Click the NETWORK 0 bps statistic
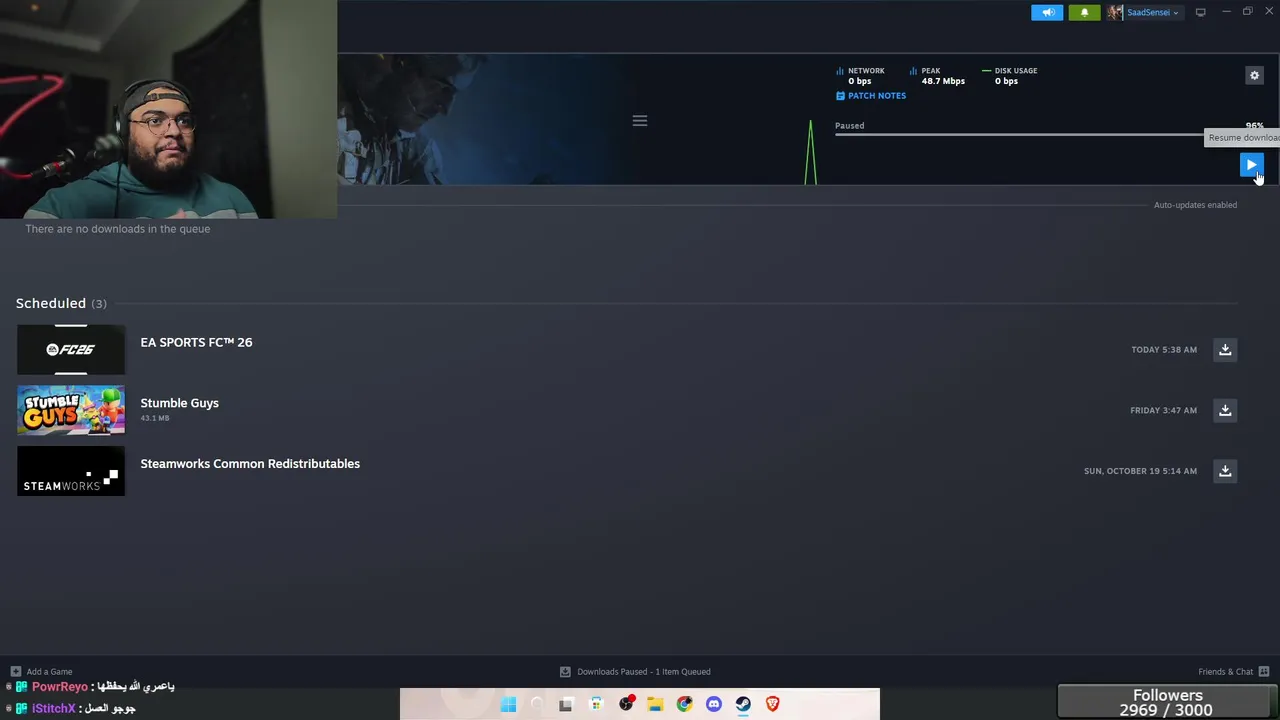The height and width of the screenshot is (720, 1280). pos(861,76)
